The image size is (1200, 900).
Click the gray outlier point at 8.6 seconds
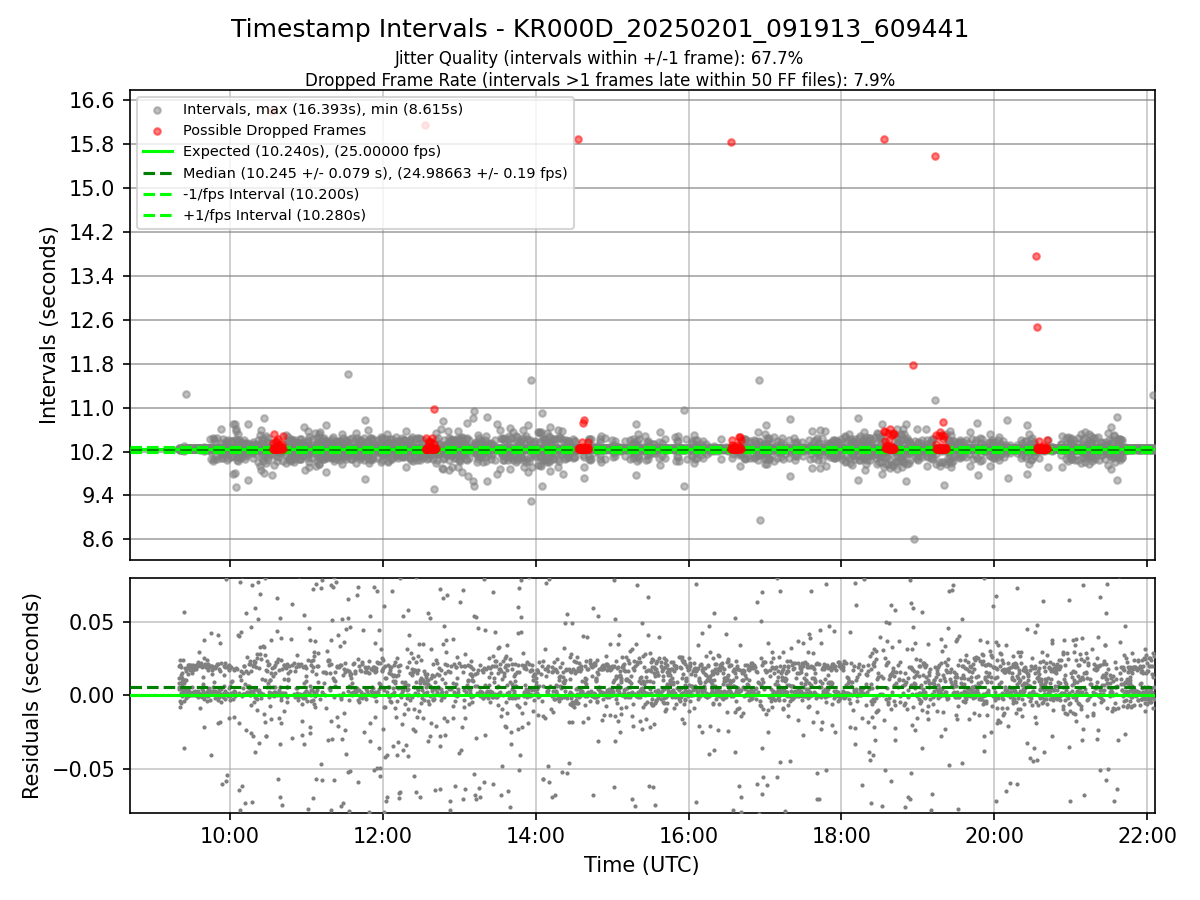coord(914,539)
